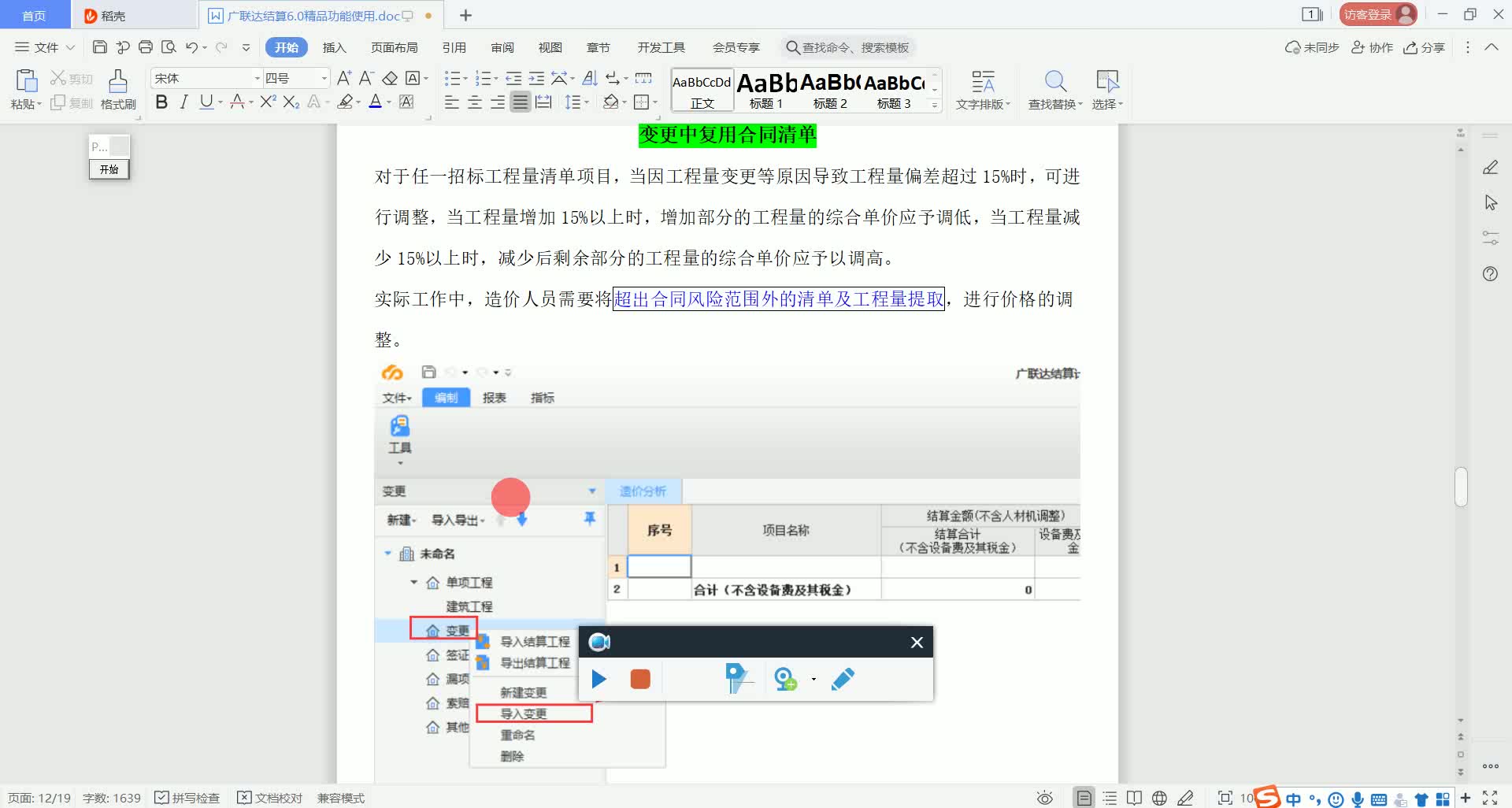Click the stop recording button
Image resolution: width=1512 pixels, height=808 pixels.
pos(640,679)
